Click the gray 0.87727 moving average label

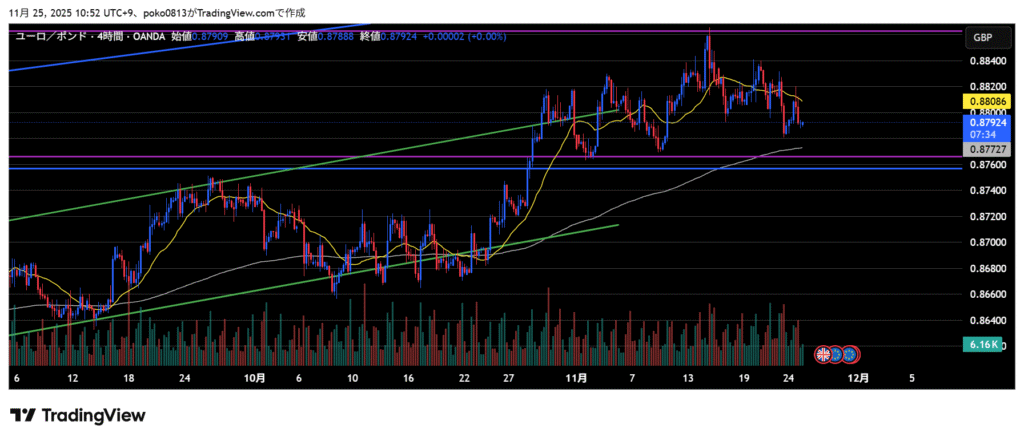click(x=985, y=148)
